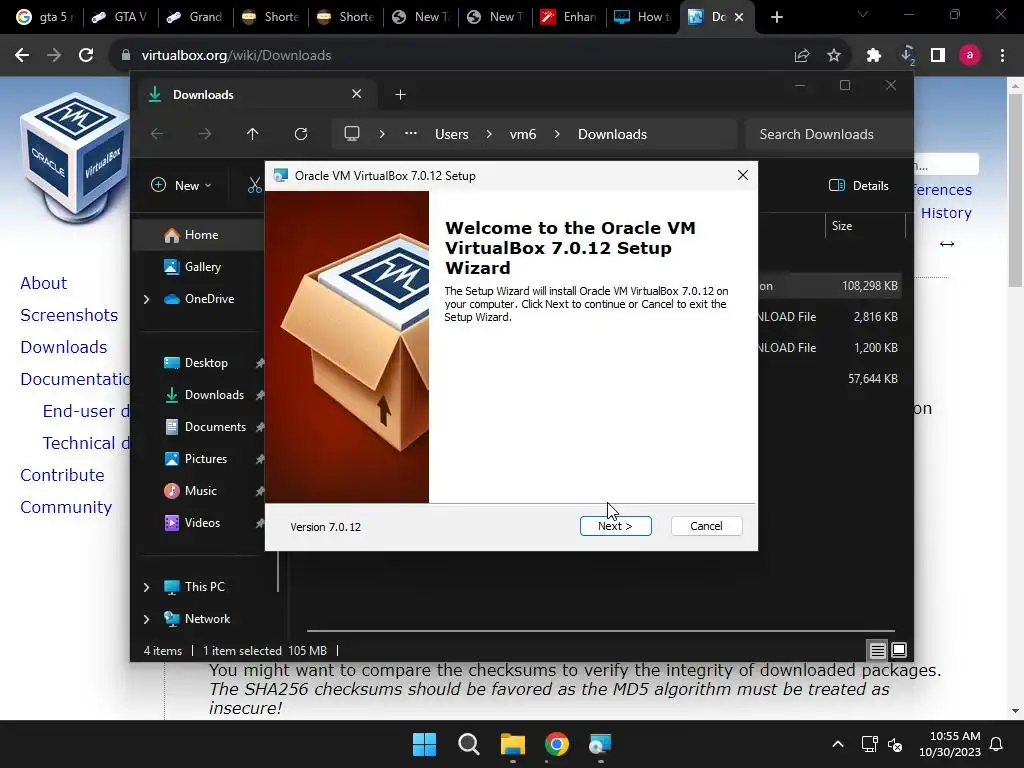
Task: Go up one folder in File Explorer
Action: tap(253, 134)
